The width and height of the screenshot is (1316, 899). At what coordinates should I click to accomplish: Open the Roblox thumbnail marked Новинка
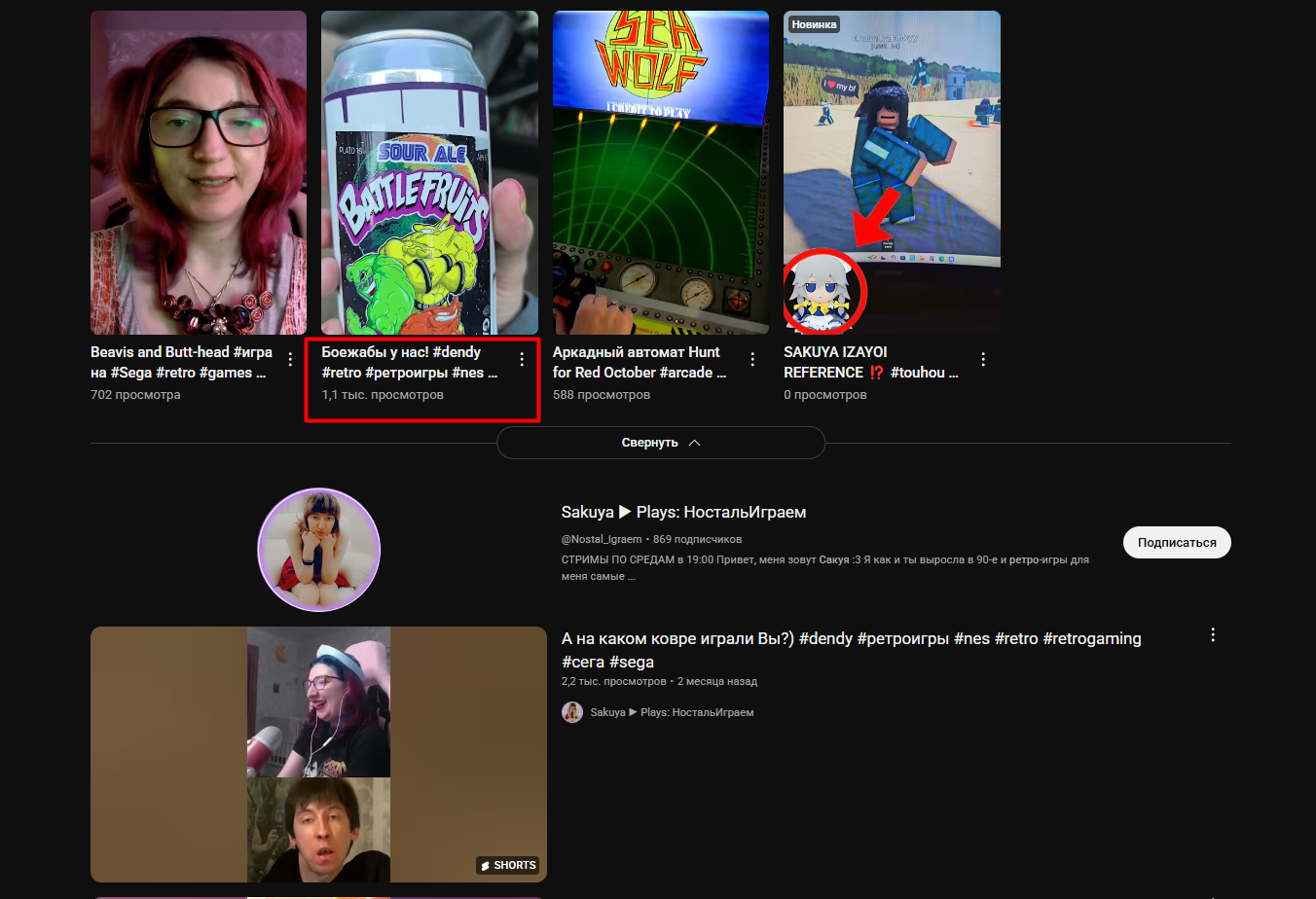click(892, 173)
